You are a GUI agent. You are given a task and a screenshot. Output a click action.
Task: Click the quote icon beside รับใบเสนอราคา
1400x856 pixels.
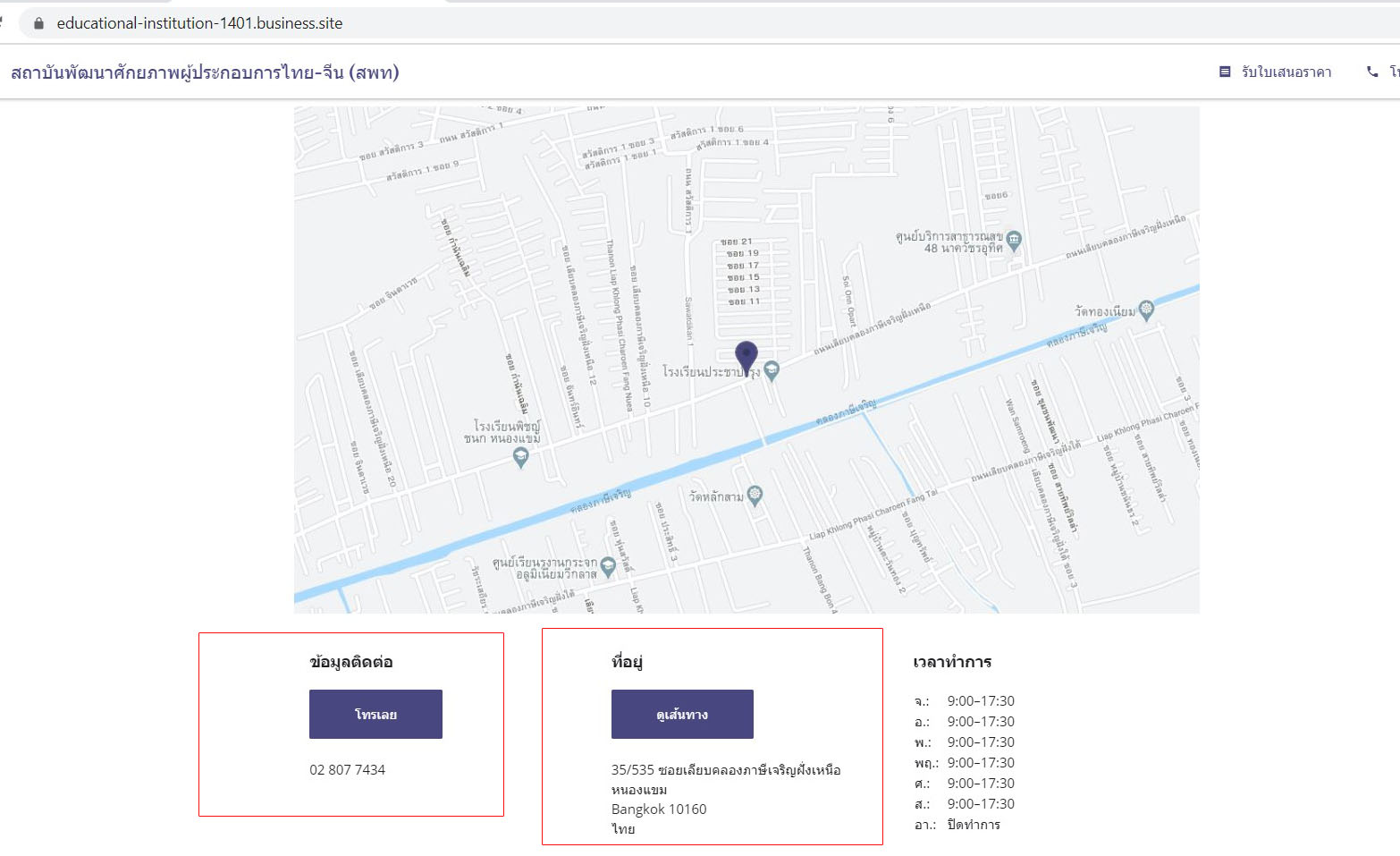click(1225, 72)
